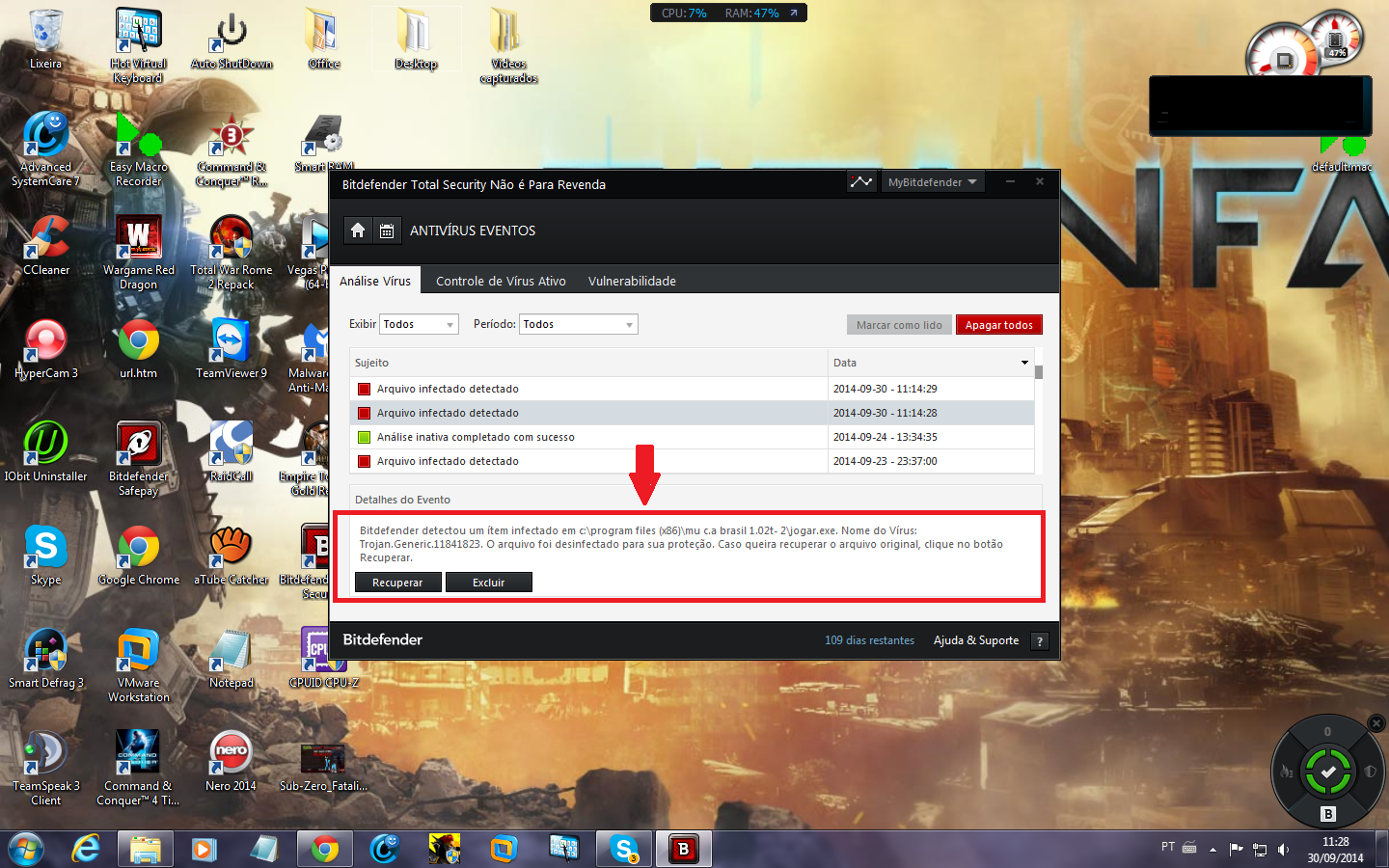Open the MyBitdefender dropdown menu

932,182
